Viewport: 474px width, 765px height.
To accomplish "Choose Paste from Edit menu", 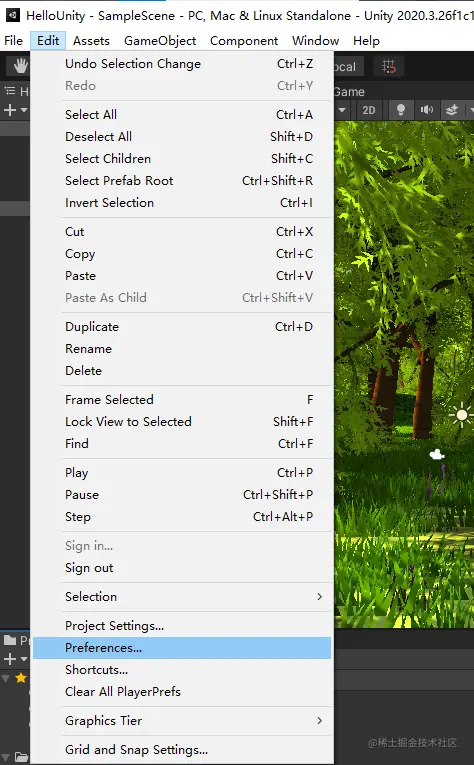I will pos(182,275).
